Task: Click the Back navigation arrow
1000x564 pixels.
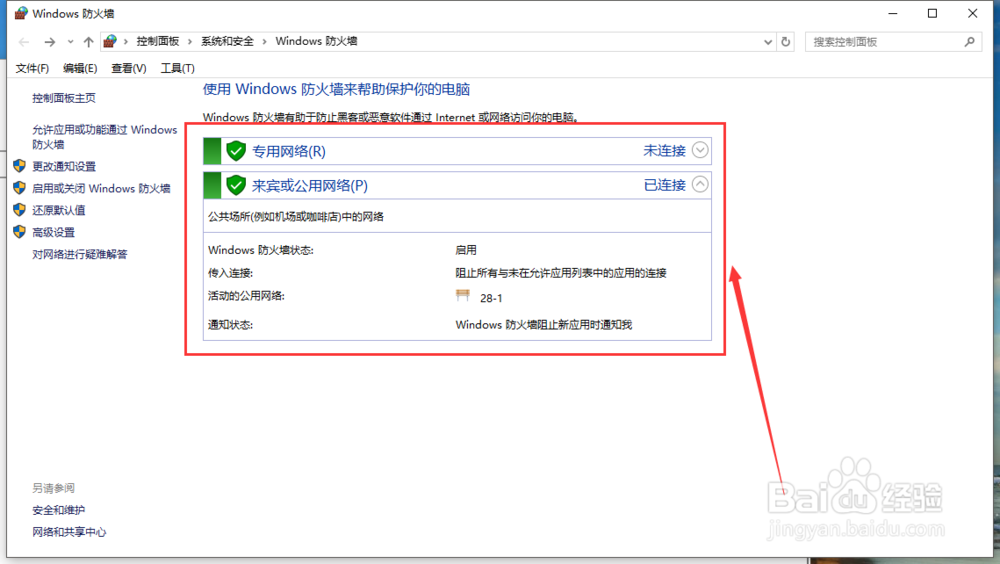Action: coord(24,42)
